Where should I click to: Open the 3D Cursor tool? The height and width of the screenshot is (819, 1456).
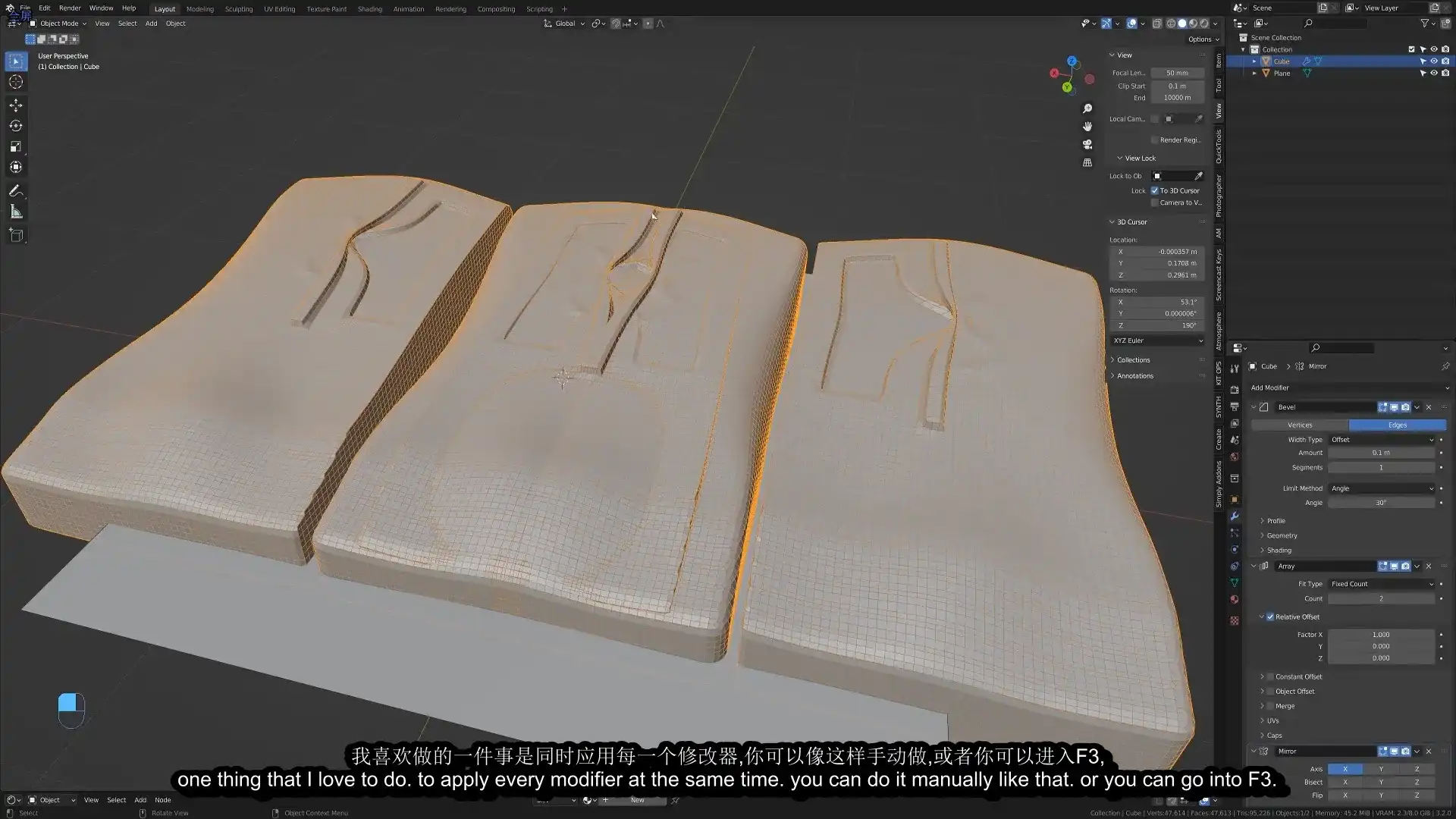(16, 81)
